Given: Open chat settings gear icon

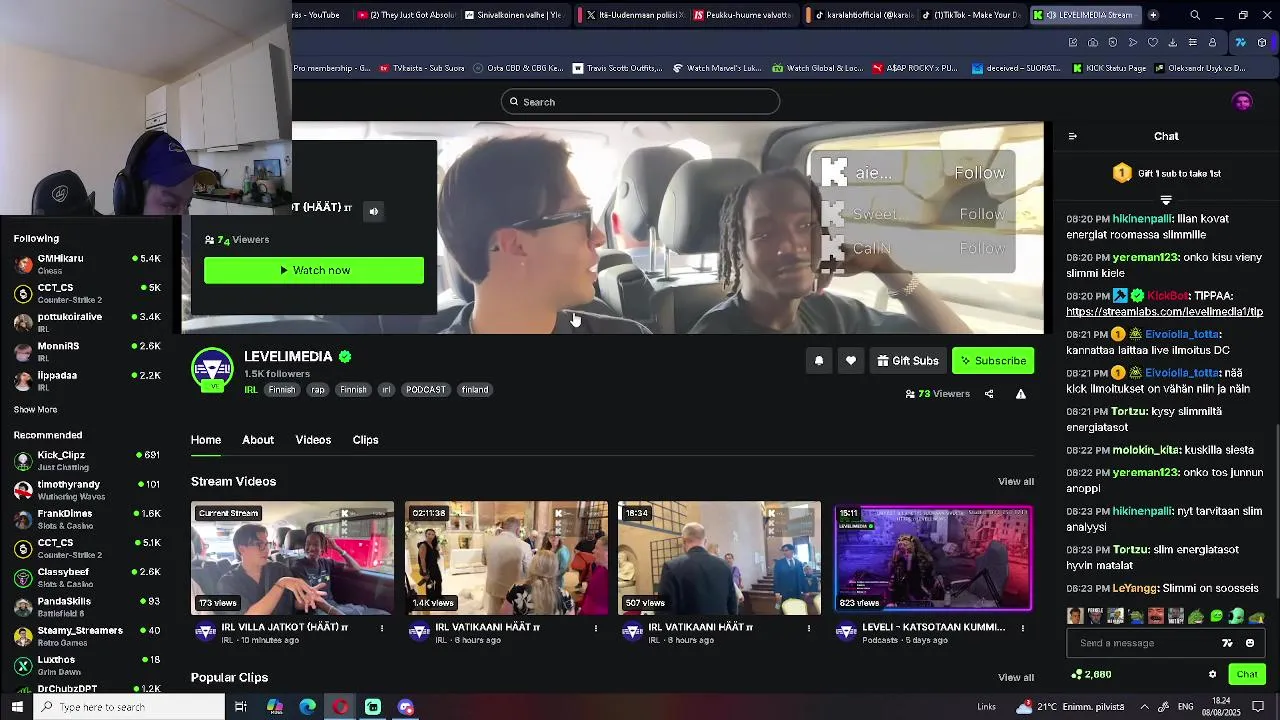Looking at the screenshot, I should 1213,674.
